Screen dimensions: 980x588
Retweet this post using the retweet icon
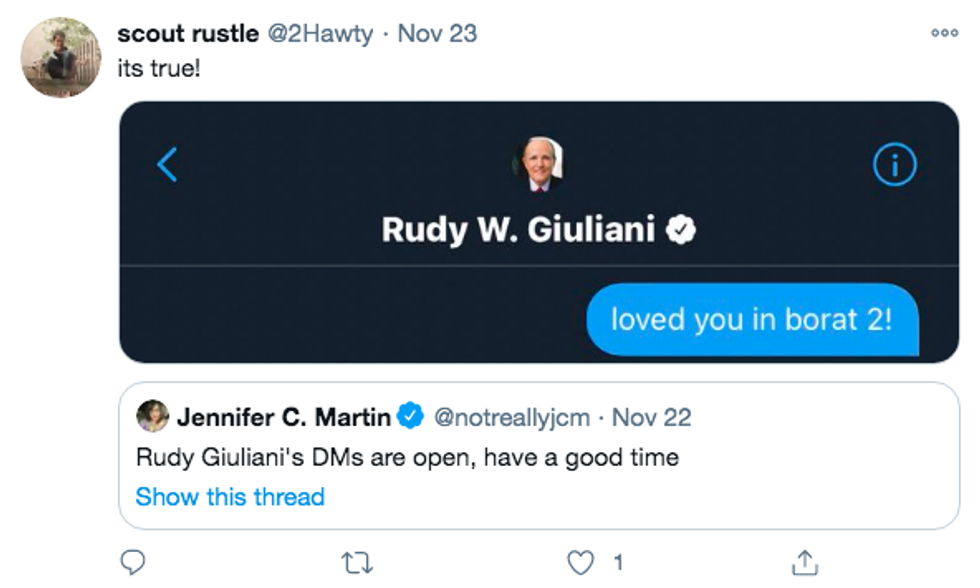click(x=357, y=562)
